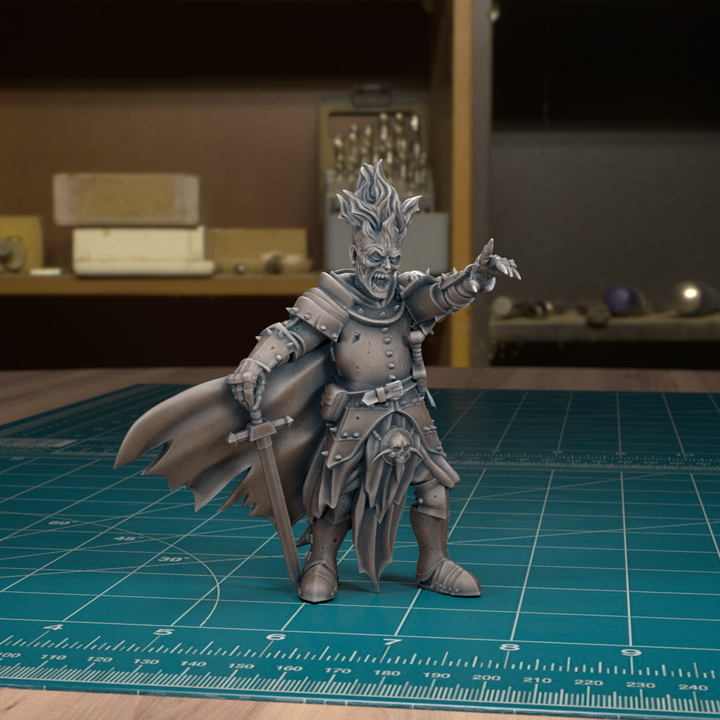Select the sword's crossguard
The height and width of the screenshot is (720, 720).
pos(259,430)
